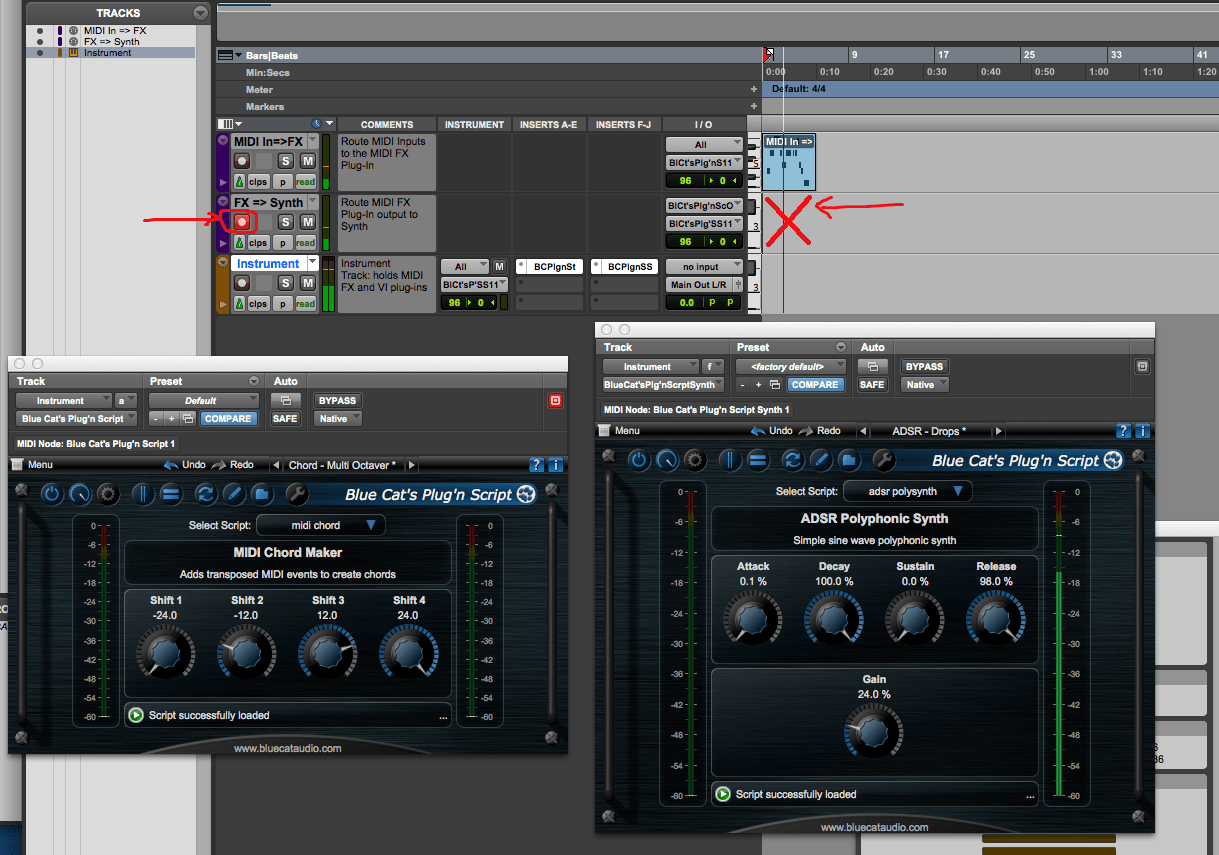Click Blue Cat logo icon in ADSR Synth header

(1113, 460)
